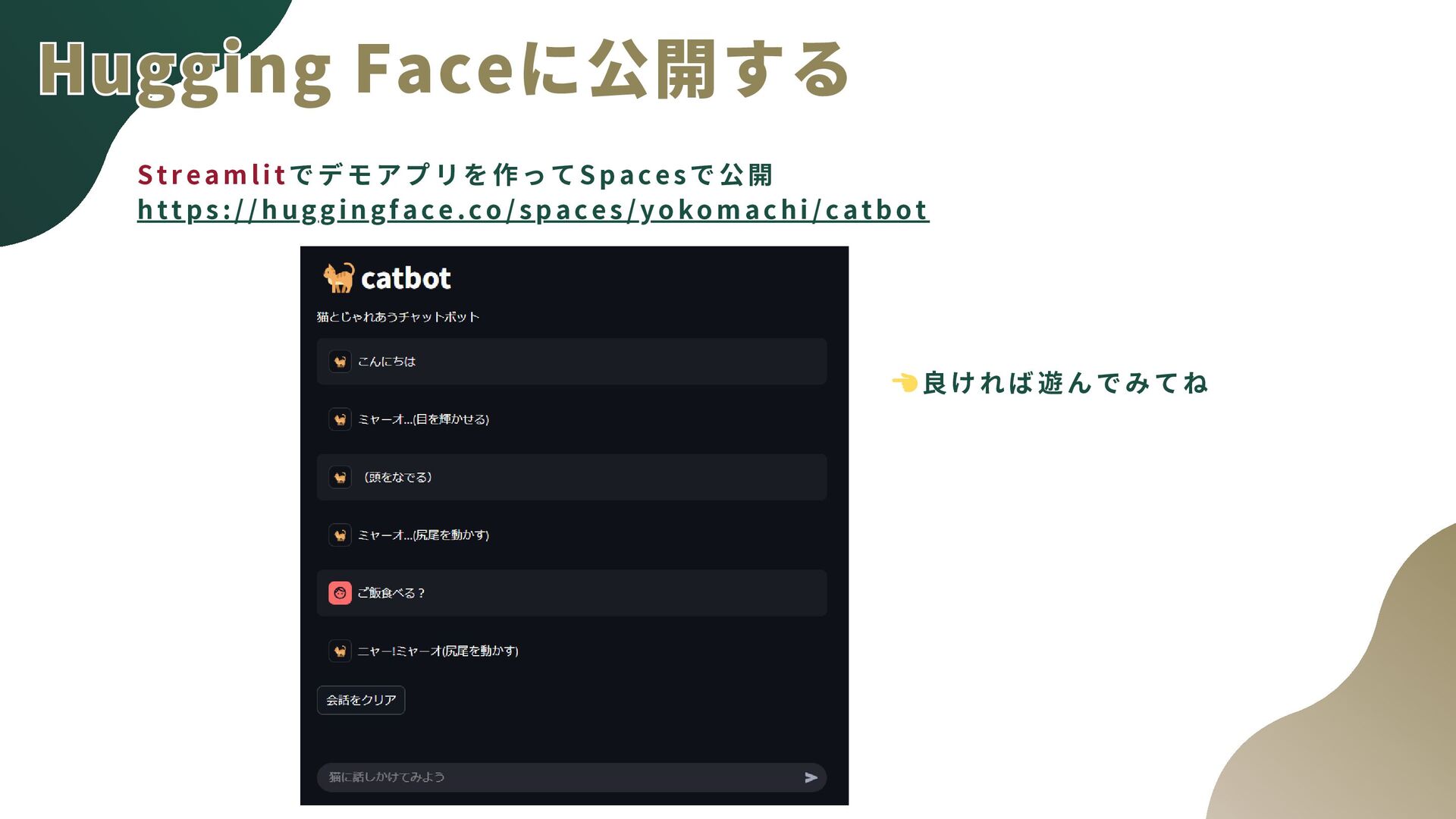The height and width of the screenshot is (819, 1456).
Task: Open the huggingface.co/spaces/yokomachi/catbot link
Action: tap(533, 210)
